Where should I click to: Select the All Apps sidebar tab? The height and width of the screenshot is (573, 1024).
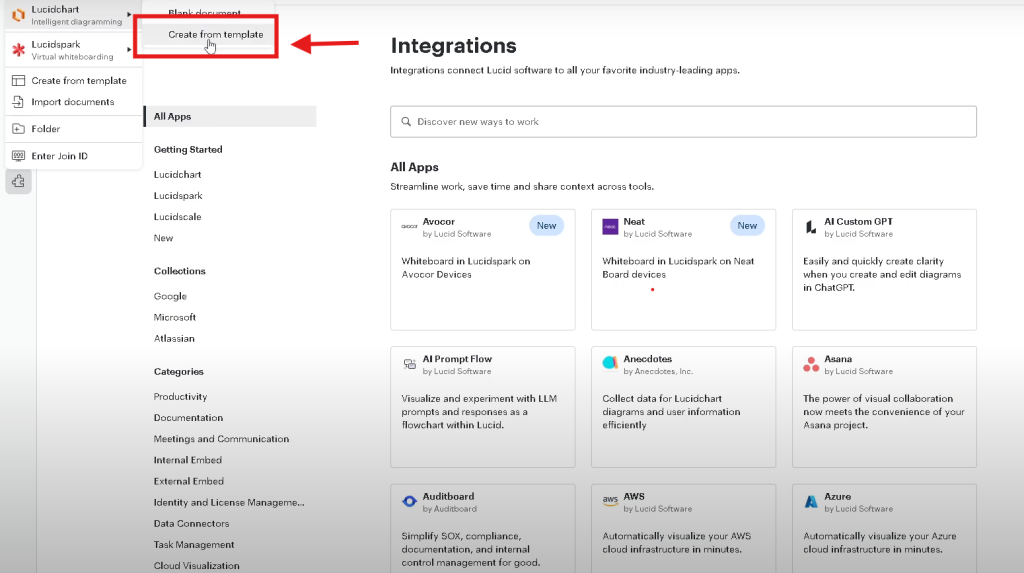(x=230, y=116)
